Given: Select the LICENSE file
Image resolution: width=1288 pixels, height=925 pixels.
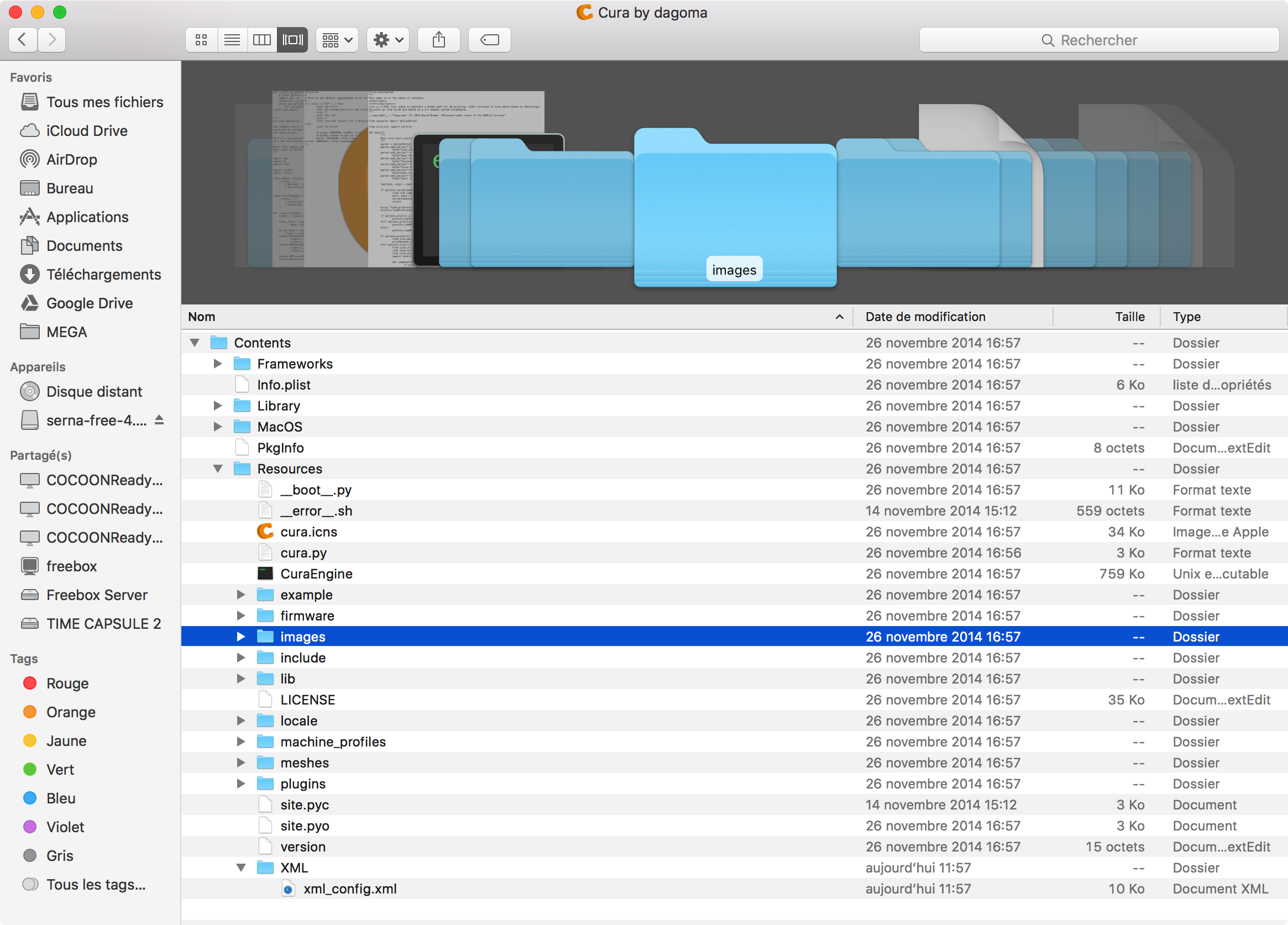Looking at the screenshot, I should 734,700.
